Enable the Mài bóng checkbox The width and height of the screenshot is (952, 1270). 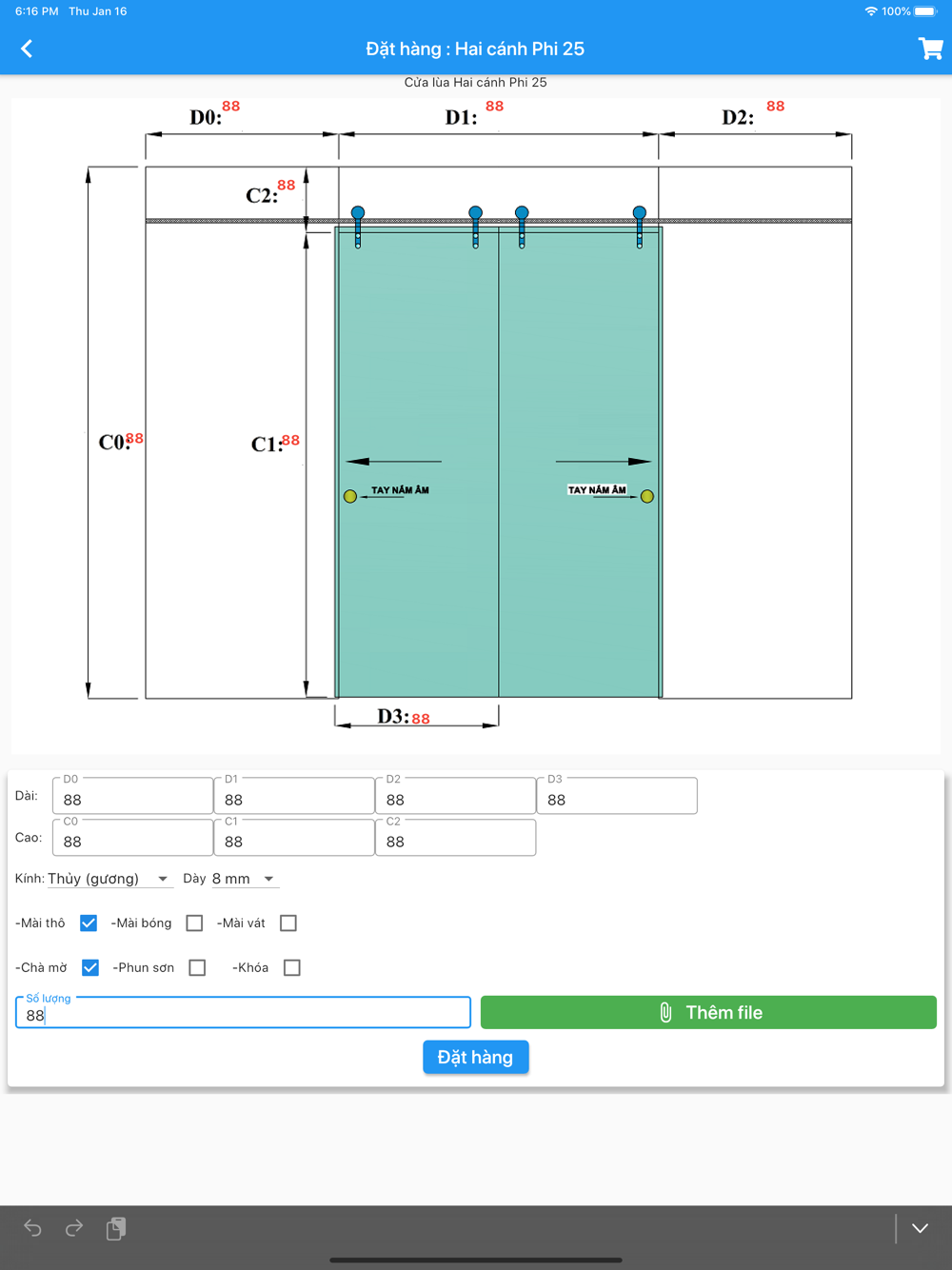(x=194, y=923)
